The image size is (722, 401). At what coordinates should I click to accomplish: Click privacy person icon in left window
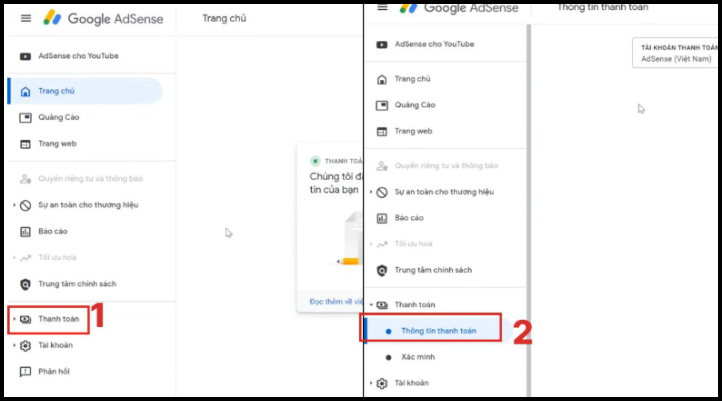pos(25,179)
